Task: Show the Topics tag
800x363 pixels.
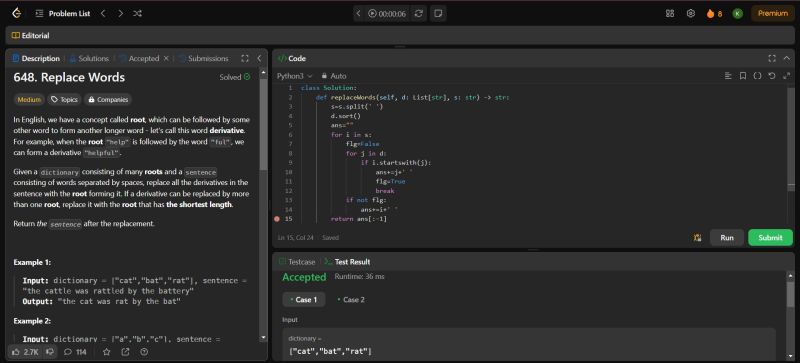Action: coord(64,100)
